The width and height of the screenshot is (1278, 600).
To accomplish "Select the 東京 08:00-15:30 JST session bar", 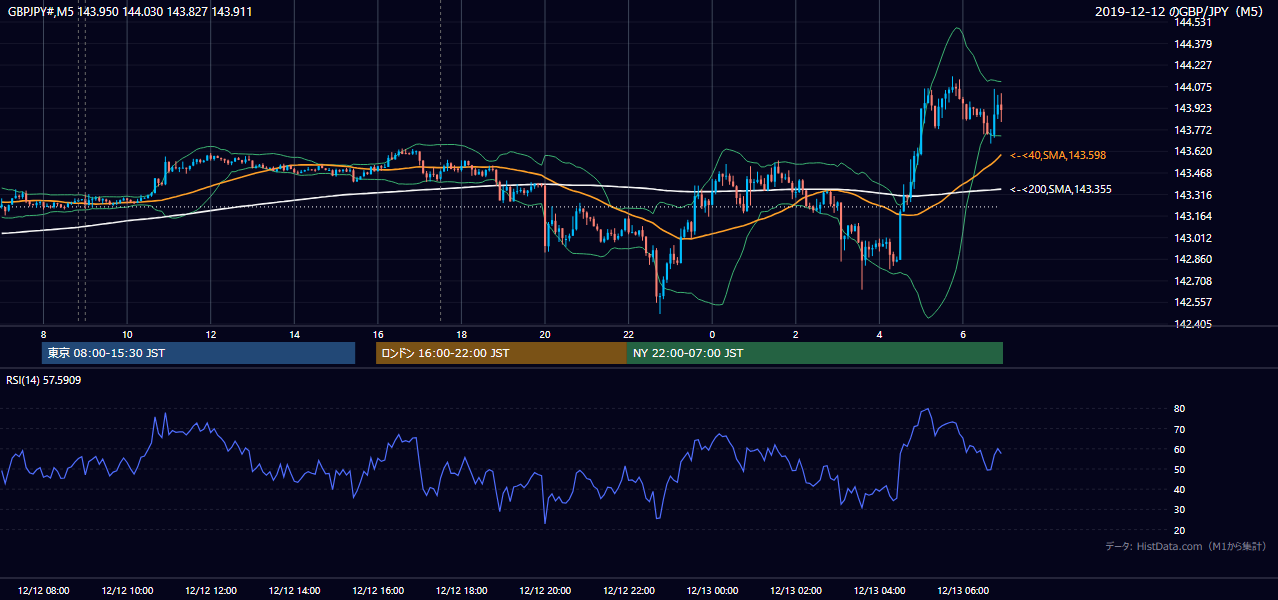I will [198, 353].
